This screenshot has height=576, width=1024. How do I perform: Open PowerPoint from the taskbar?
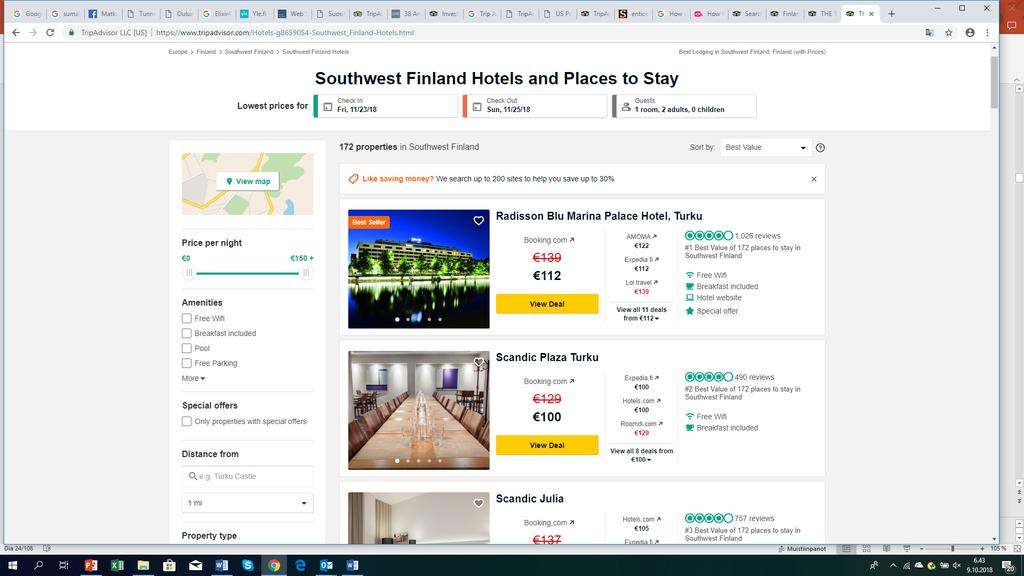[x=91, y=566]
